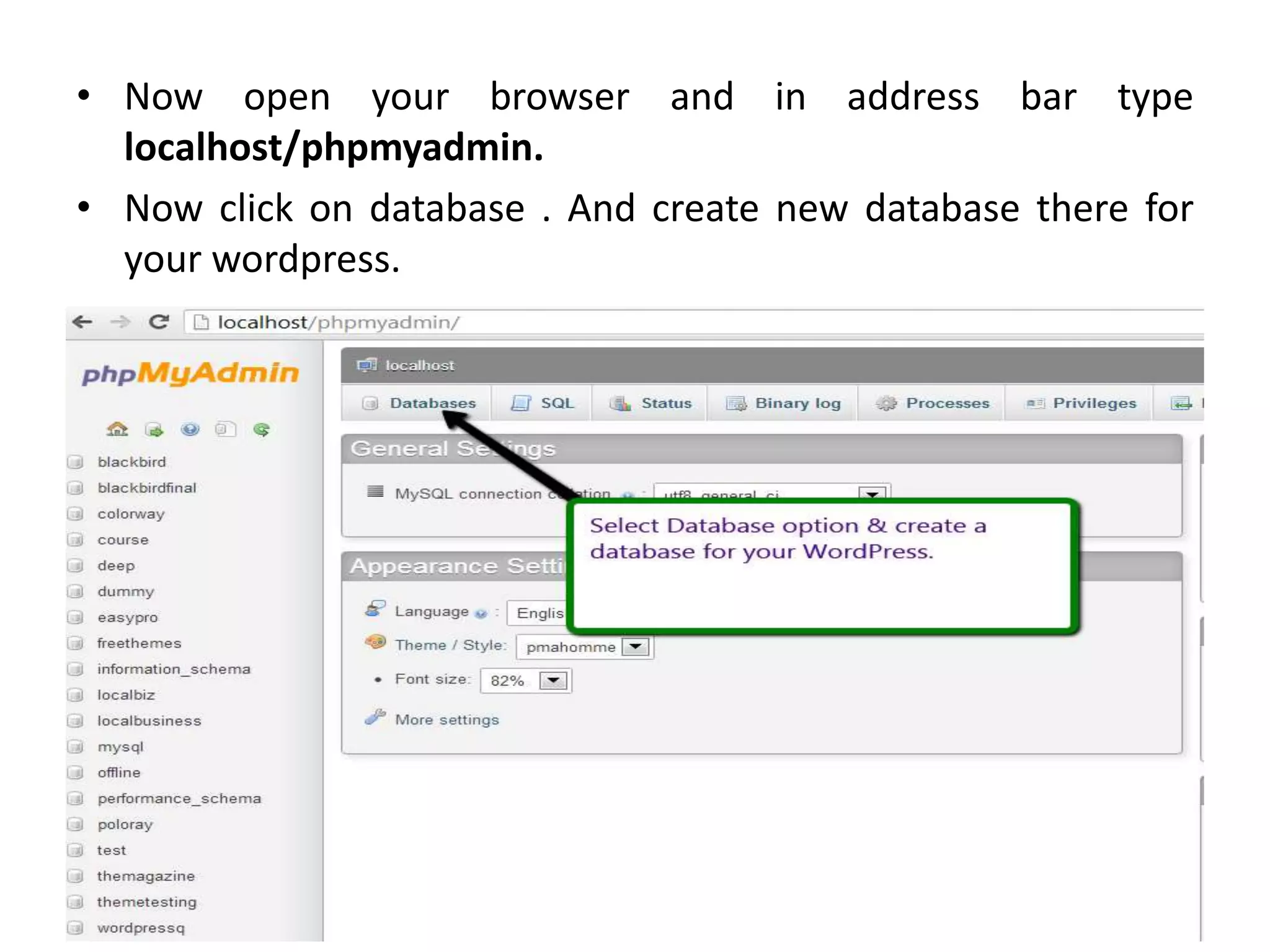The height and width of the screenshot is (952, 1270).
Task: Click the browser back arrow
Action: pyautogui.click(x=82, y=322)
